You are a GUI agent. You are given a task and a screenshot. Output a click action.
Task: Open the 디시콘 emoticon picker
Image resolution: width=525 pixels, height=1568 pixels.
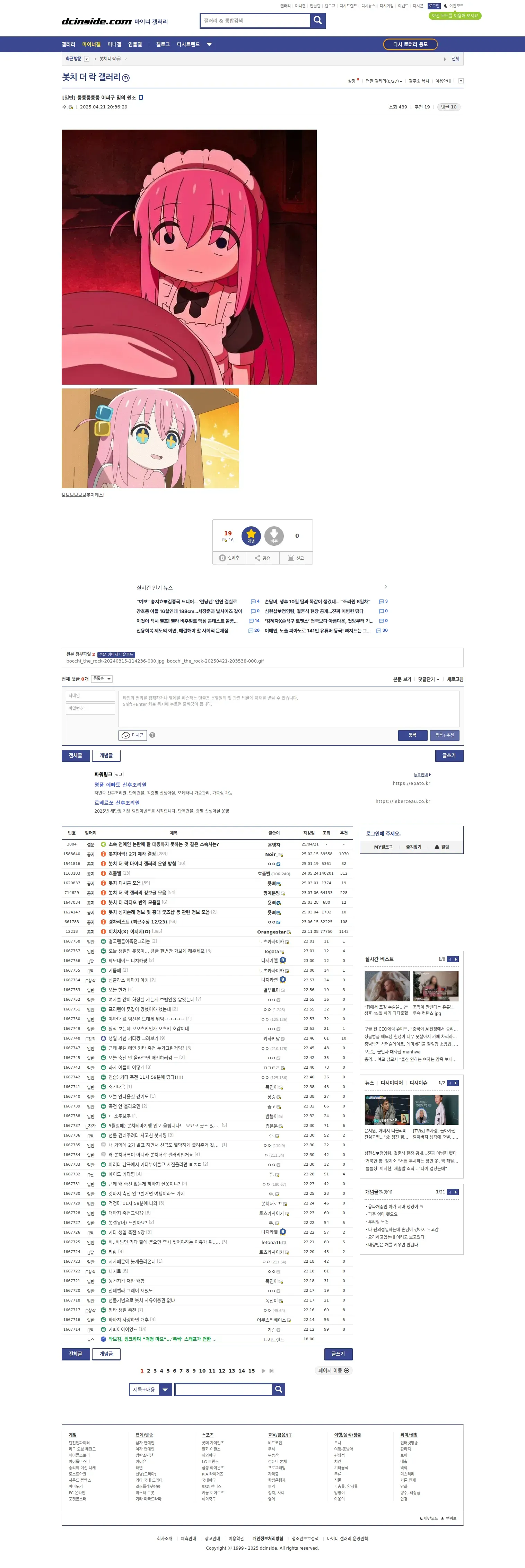(133, 735)
